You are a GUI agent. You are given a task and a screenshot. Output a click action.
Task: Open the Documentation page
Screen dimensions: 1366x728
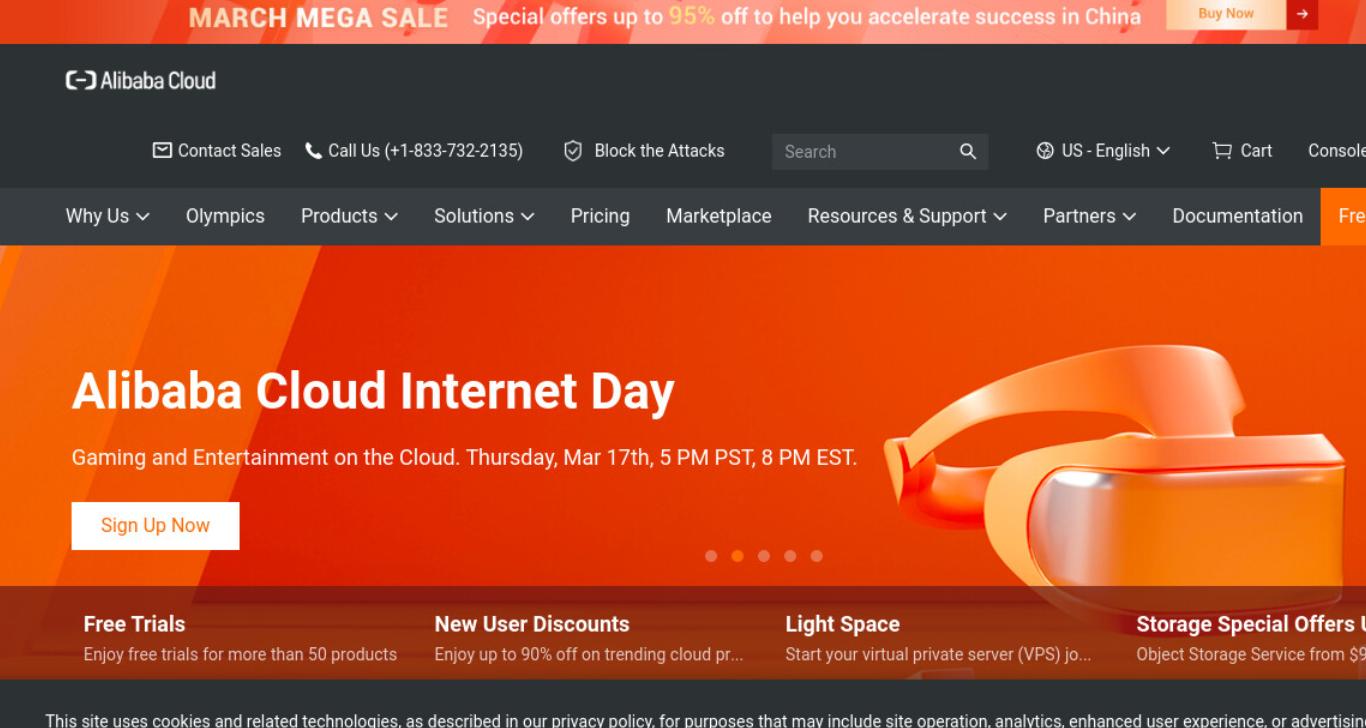(1238, 216)
